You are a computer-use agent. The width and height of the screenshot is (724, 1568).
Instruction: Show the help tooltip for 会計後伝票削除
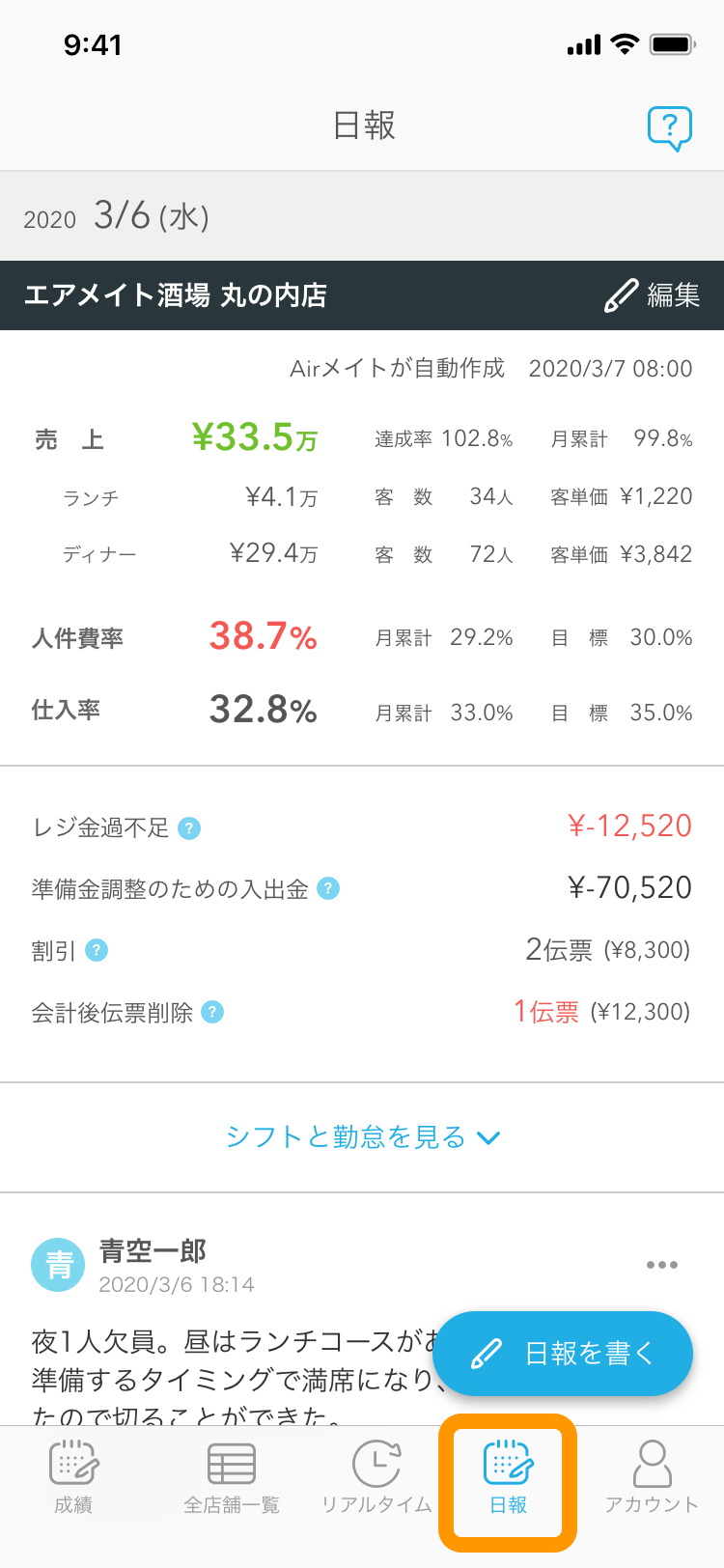coord(212,1012)
